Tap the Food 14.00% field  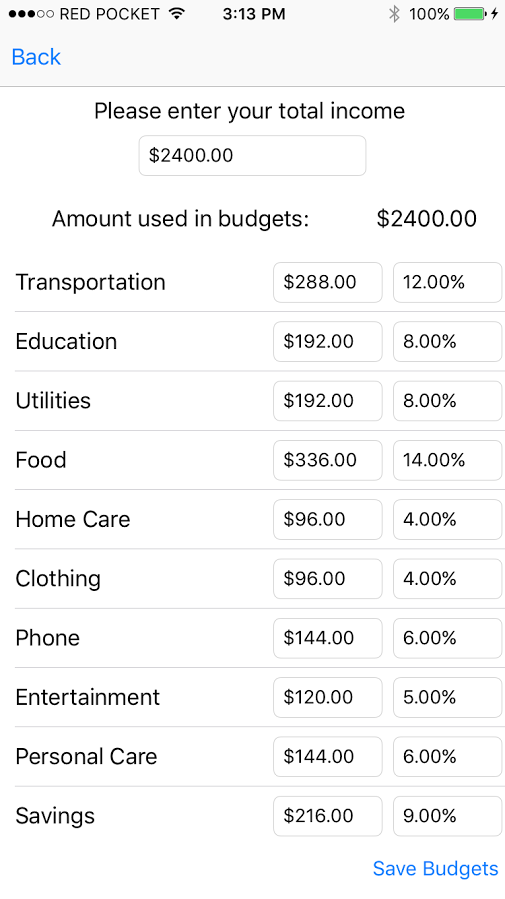click(447, 460)
